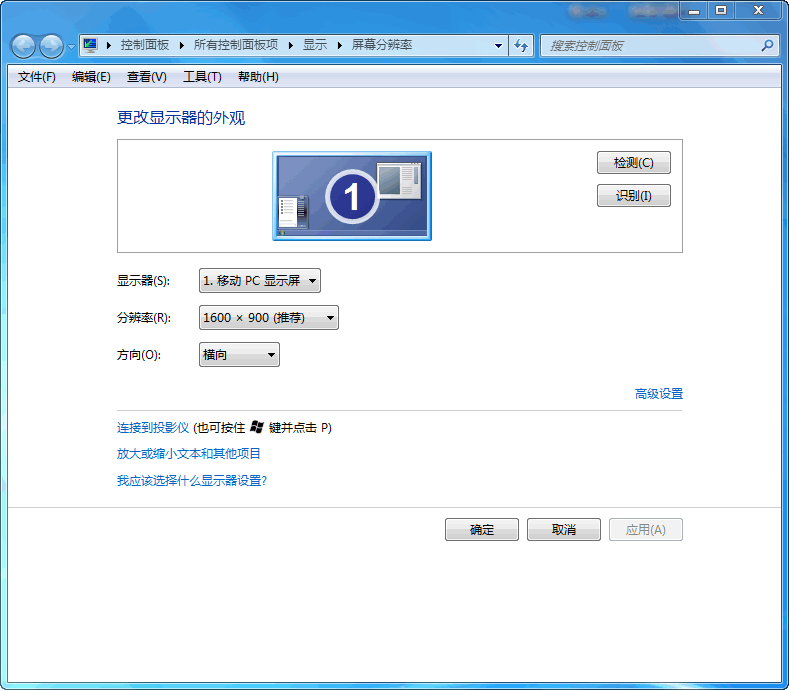This screenshot has height=690, width=789.
Task: Open the 分辨率 resolution dropdown
Action: [x=269, y=318]
